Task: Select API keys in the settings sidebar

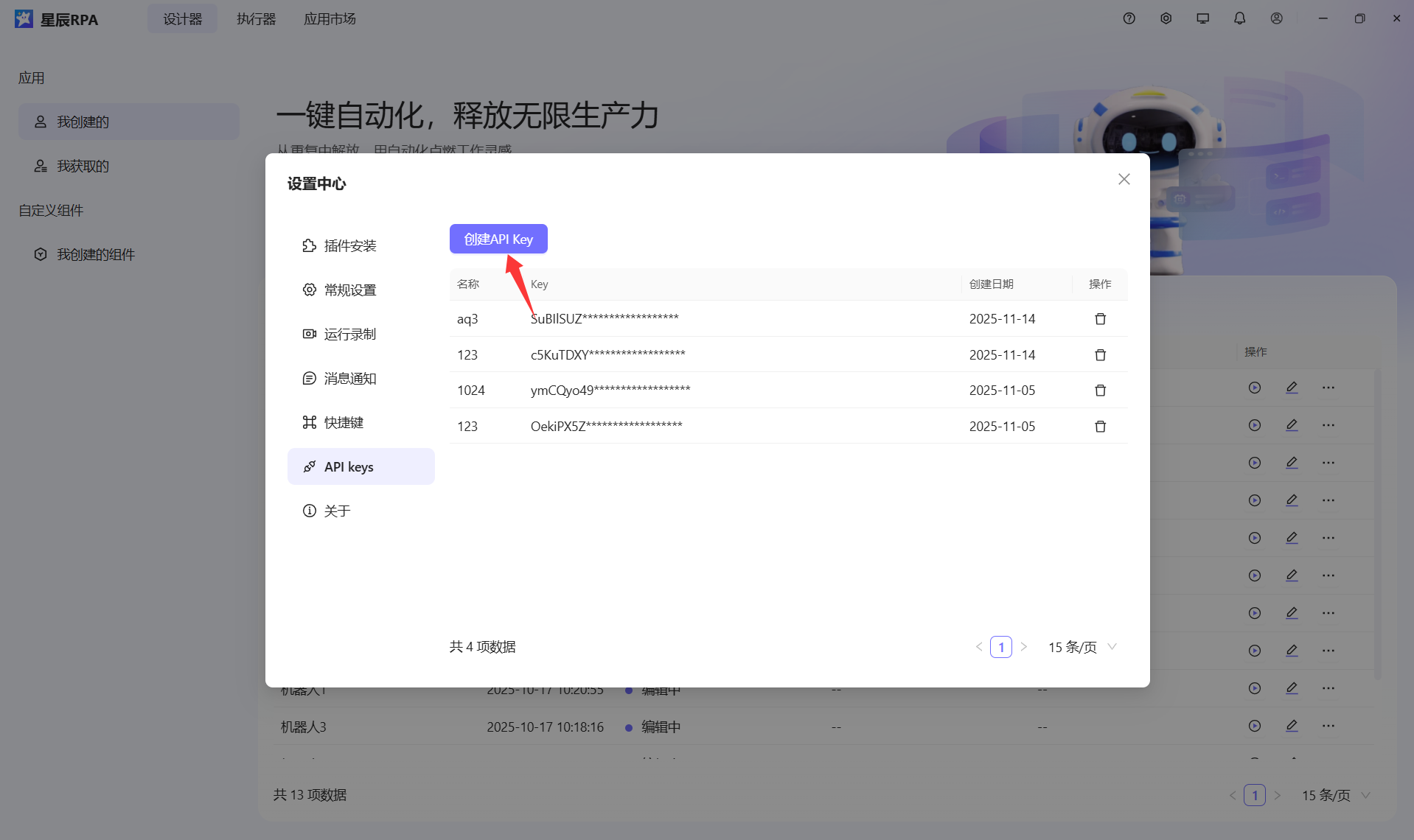Action: tap(349, 466)
